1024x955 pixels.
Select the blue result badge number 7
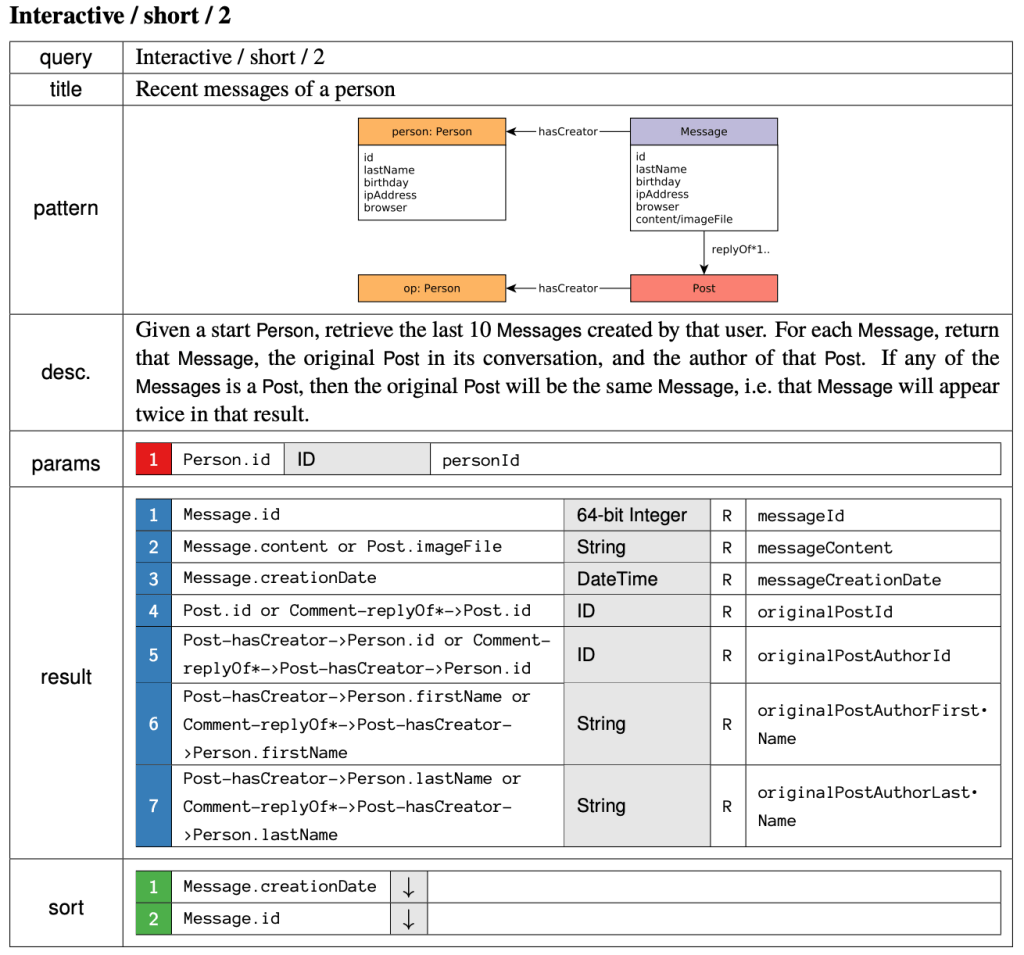(x=153, y=806)
